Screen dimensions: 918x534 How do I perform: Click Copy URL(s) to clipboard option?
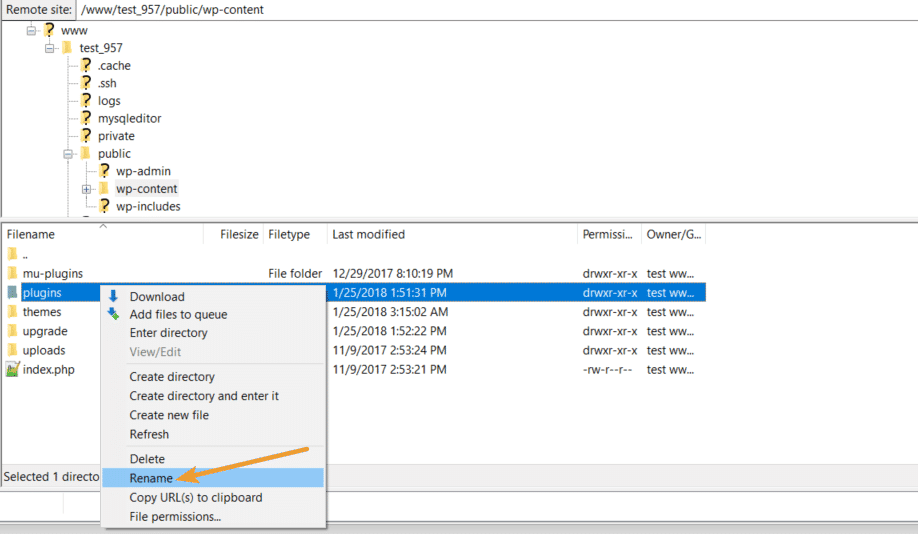tap(196, 497)
